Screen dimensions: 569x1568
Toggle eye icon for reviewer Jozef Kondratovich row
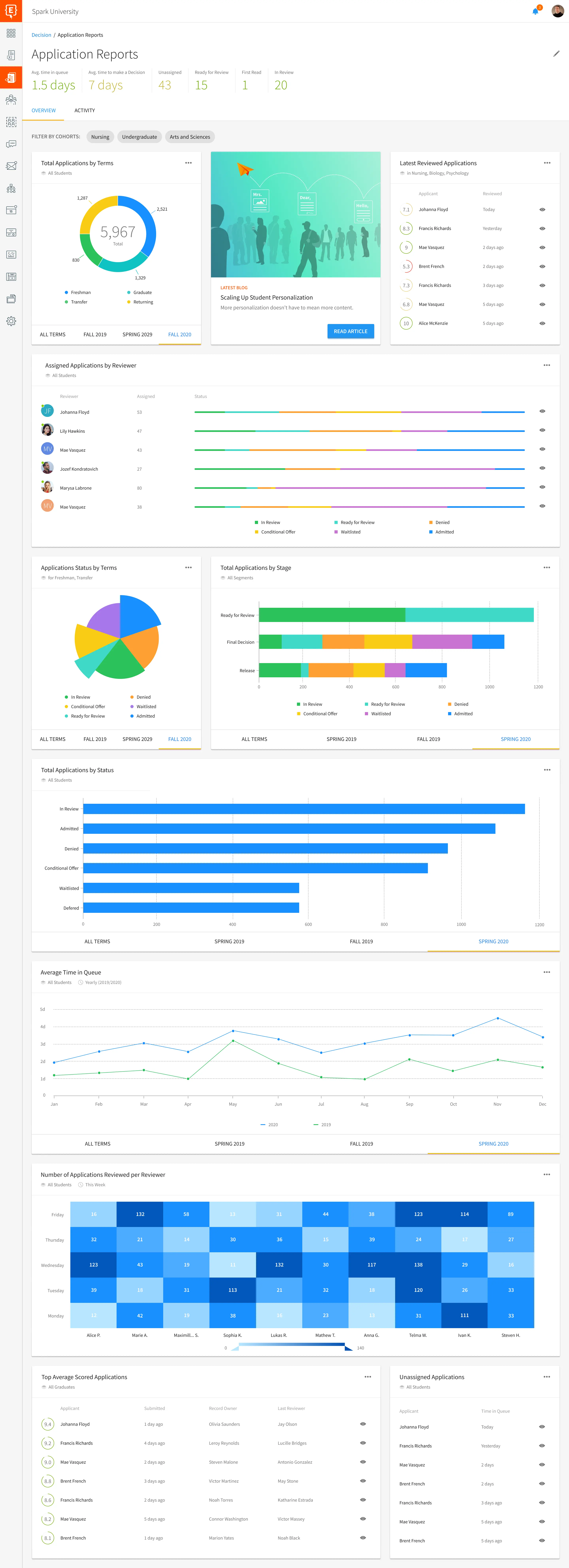(x=542, y=468)
